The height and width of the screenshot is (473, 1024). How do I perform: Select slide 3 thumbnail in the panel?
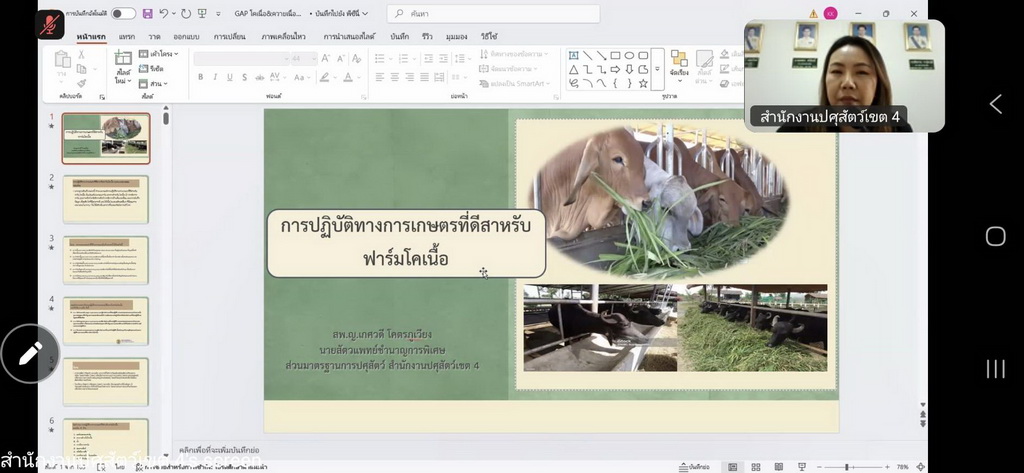click(105, 260)
